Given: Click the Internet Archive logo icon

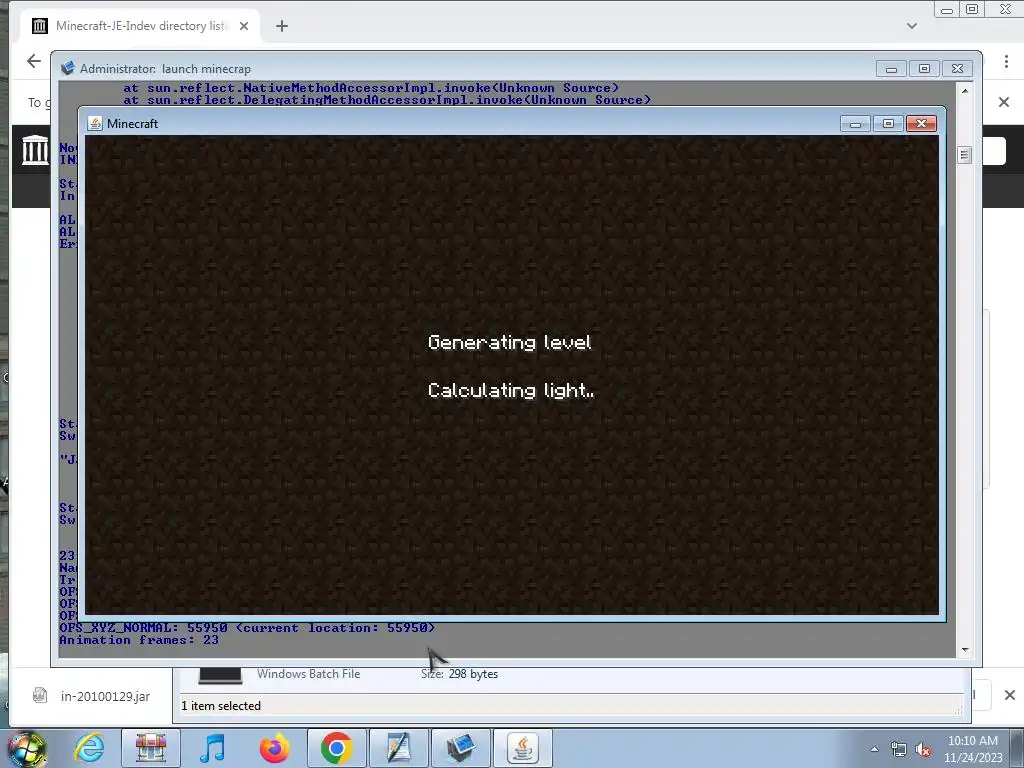Looking at the screenshot, I should (x=35, y=150).
